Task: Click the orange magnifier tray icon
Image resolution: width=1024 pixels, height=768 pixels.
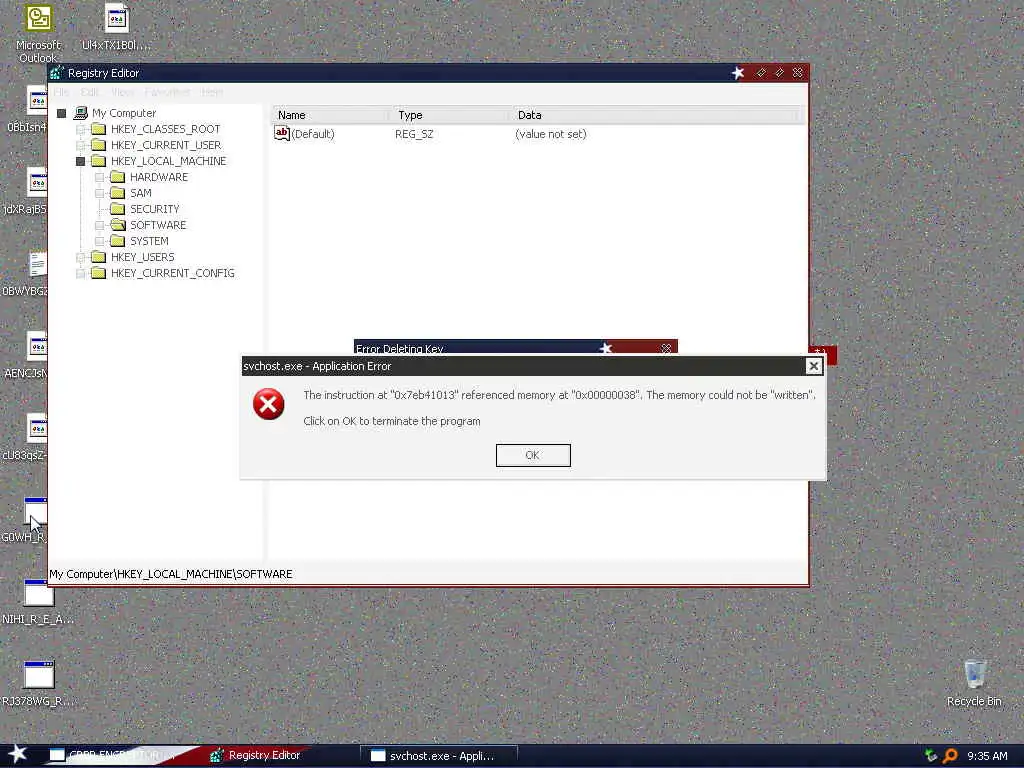Action: pos(950,756)
